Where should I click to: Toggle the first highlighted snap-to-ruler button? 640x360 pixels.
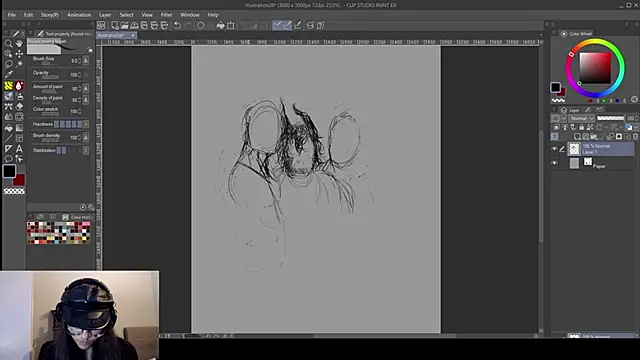click(277, 25)
